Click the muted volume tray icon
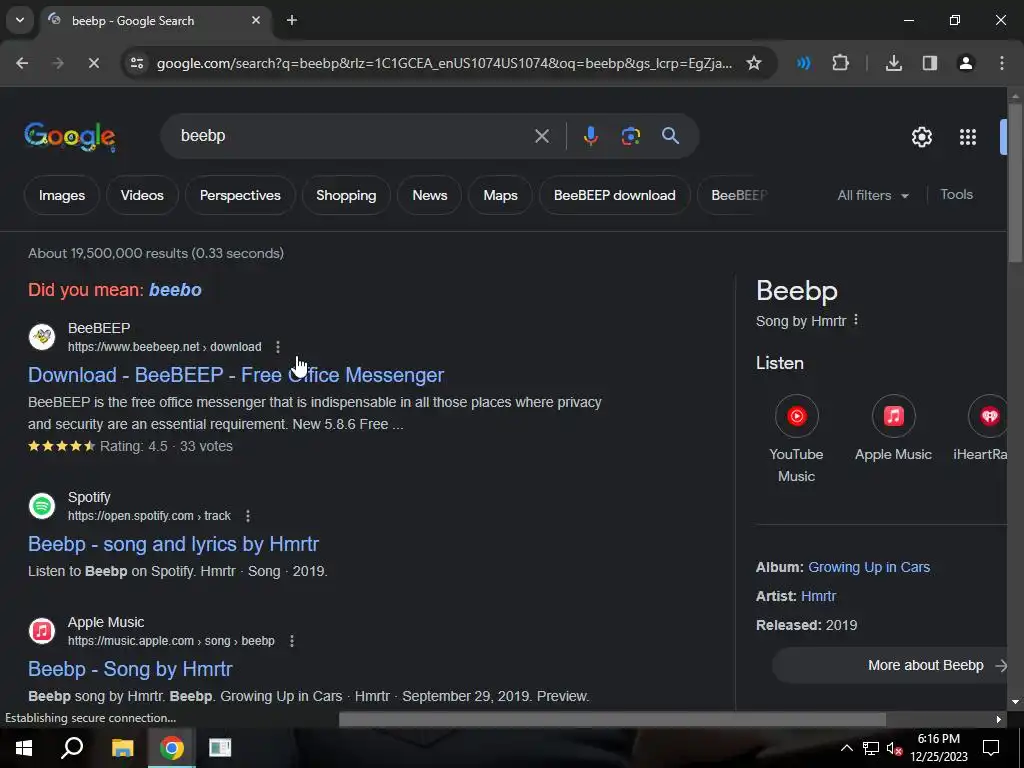1024x768 pixels. pyautogui.click(x=893, y=748)
